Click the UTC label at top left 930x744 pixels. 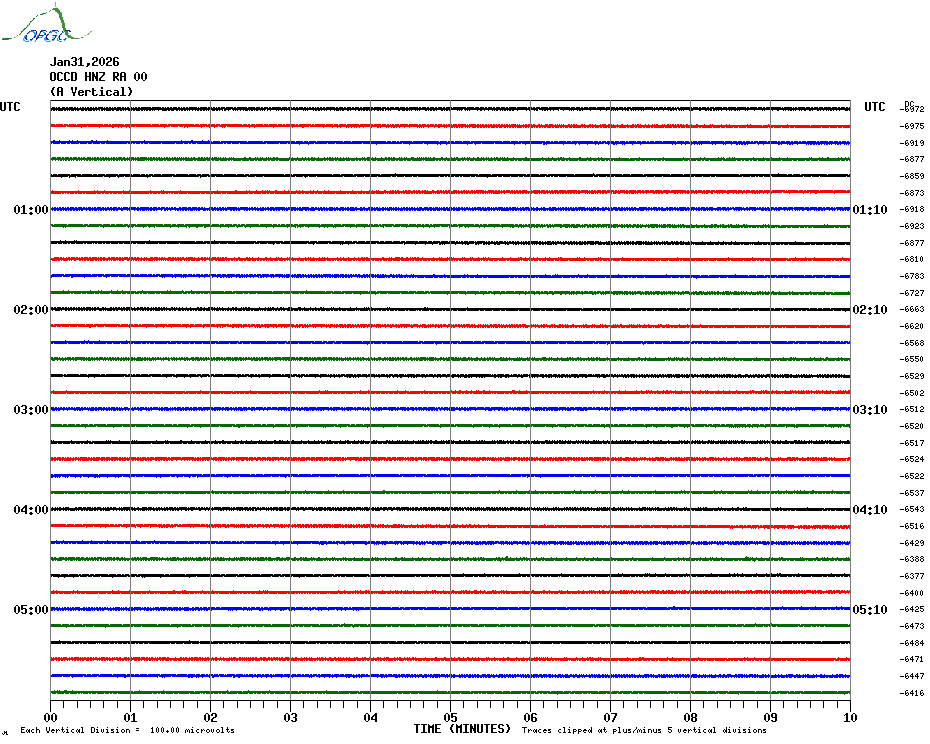pos(10,107)
